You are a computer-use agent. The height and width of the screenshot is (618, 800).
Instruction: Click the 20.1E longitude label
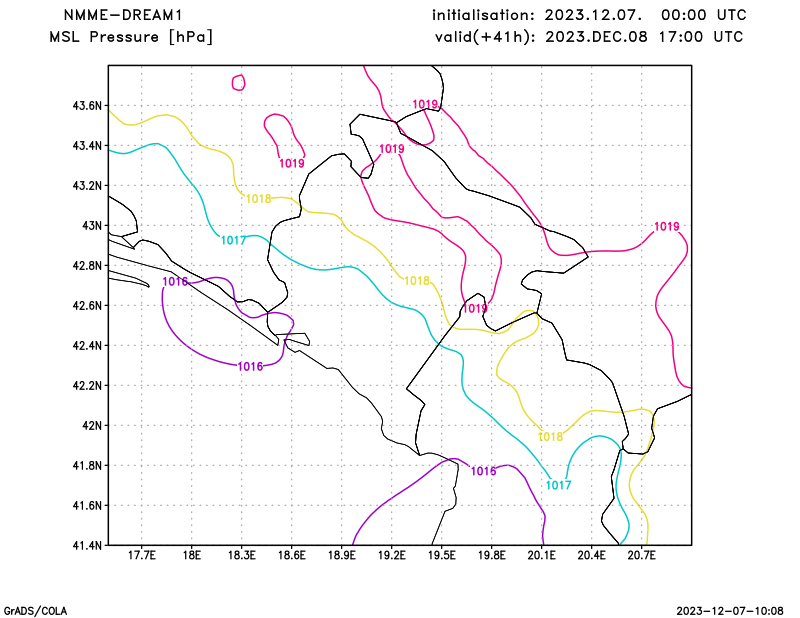point(541,555)
